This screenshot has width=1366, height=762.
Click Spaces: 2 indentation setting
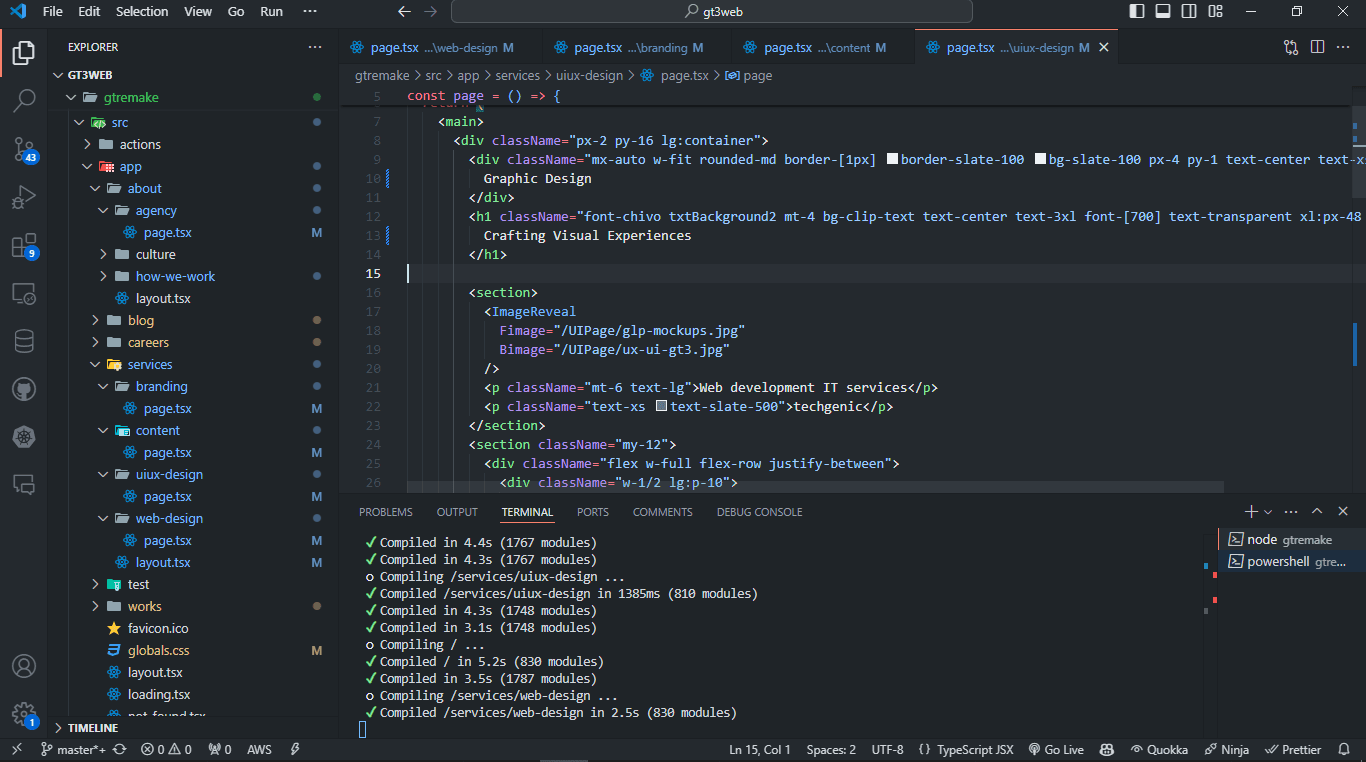pyautogui.click(x=831, y=749)
